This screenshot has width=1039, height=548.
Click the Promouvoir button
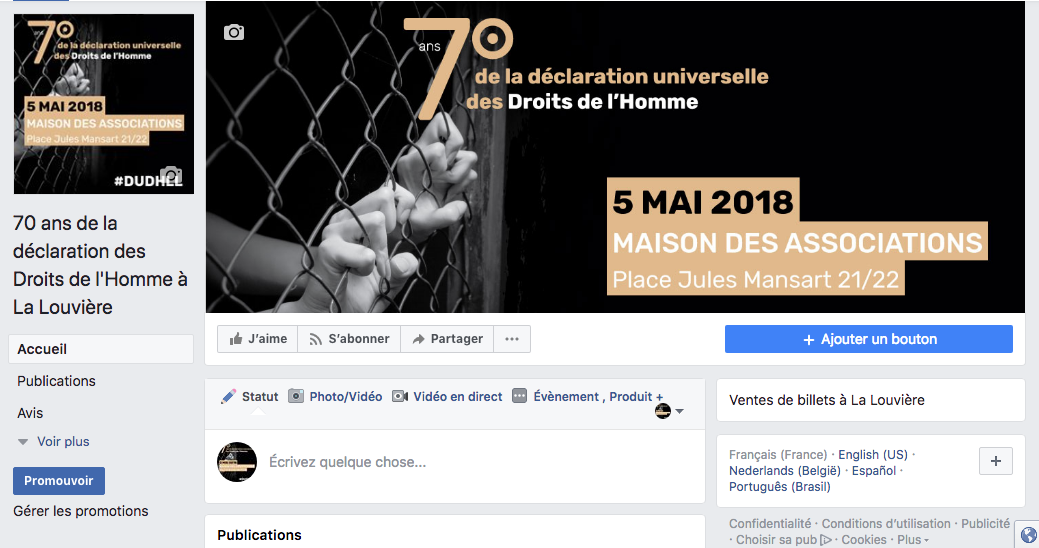click(x=59, y=480)
